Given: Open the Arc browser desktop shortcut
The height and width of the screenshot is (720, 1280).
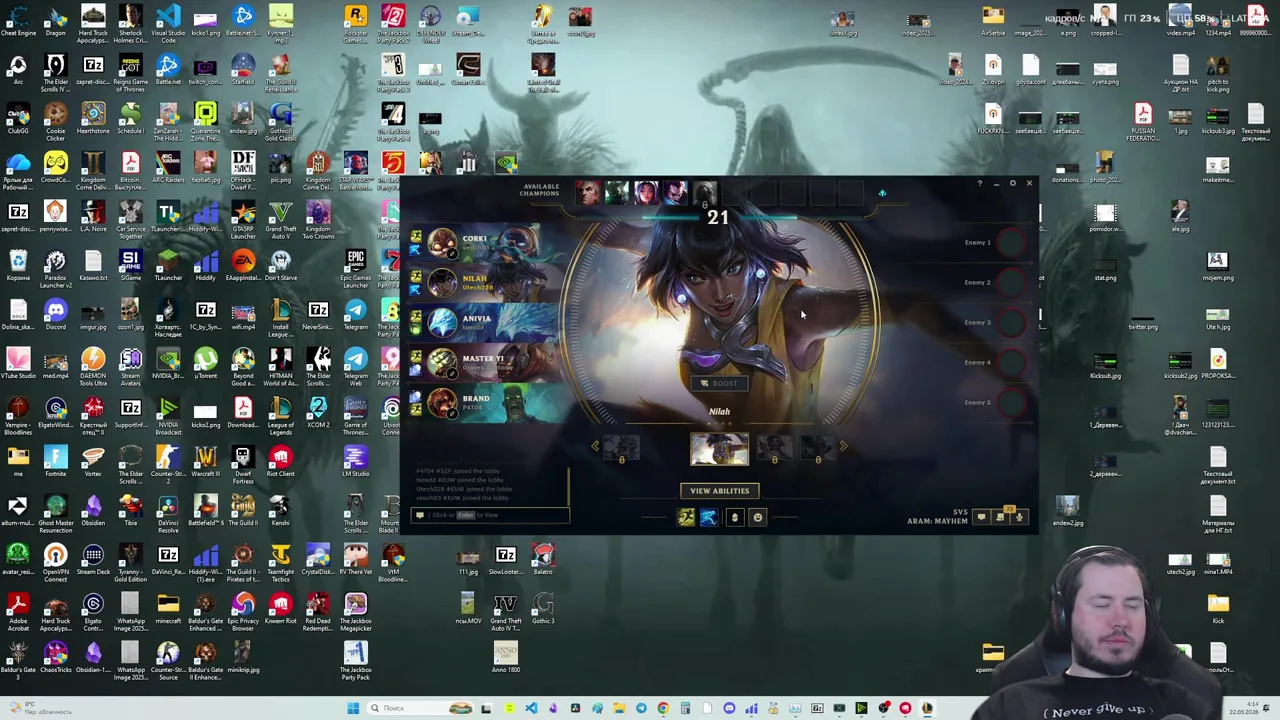Looking at the screenshot, I should [18, 70].
